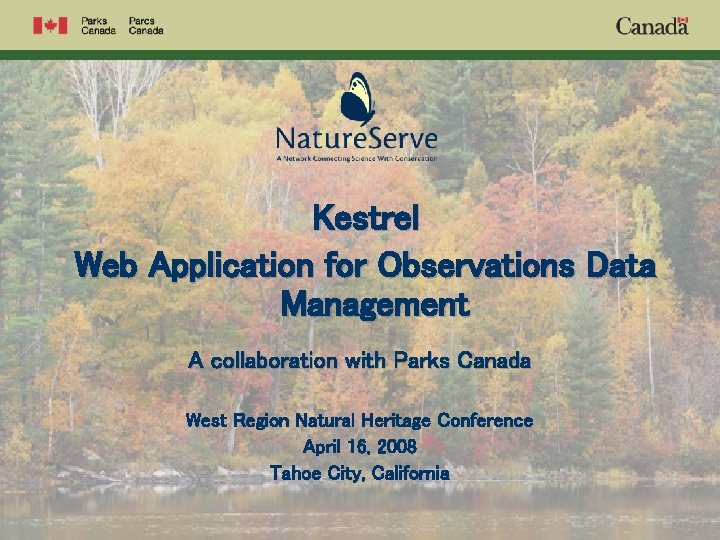
Task: Click 'A Network Connecting Science With Conservation' tagline
Action: pos(357,158)
